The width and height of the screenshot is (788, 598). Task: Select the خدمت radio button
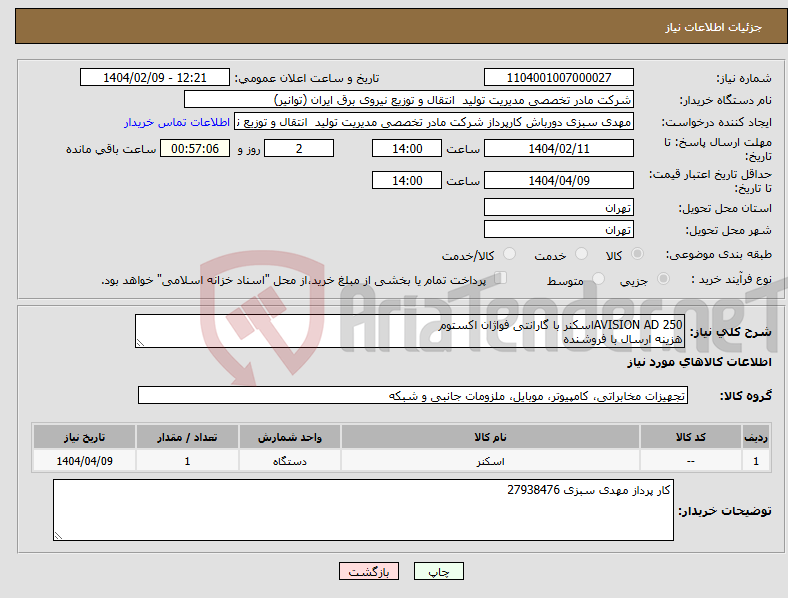tap(581, 254)
